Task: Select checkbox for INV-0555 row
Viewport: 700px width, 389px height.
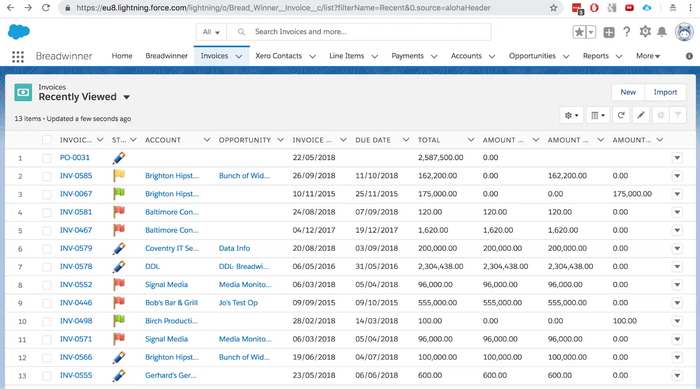Action: (x=46, y=376)
